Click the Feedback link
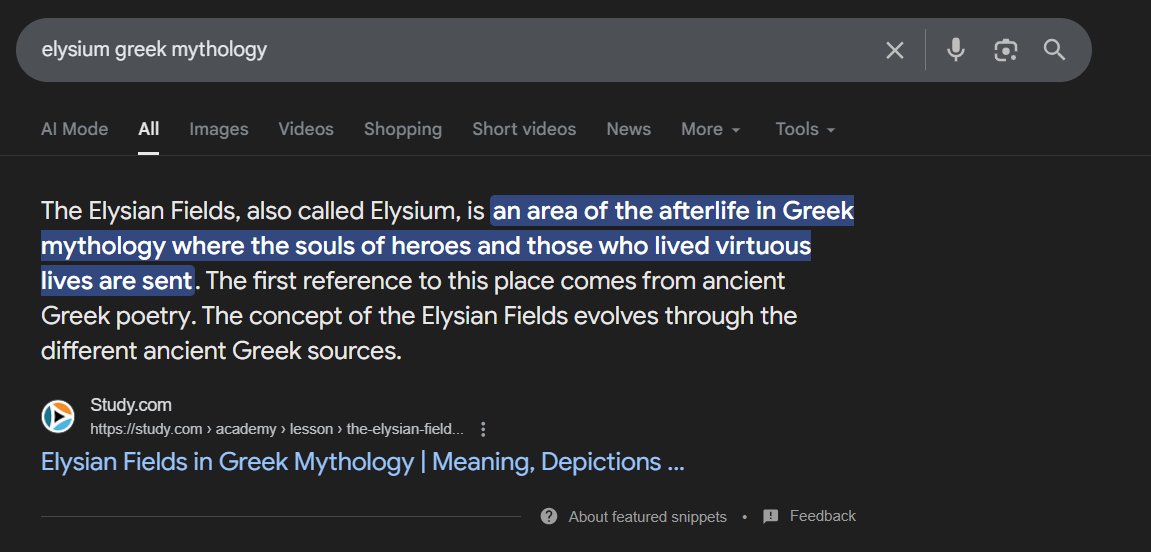Image resolution: width=1151 pixels, height=552 pixels. tap(822, 516)
